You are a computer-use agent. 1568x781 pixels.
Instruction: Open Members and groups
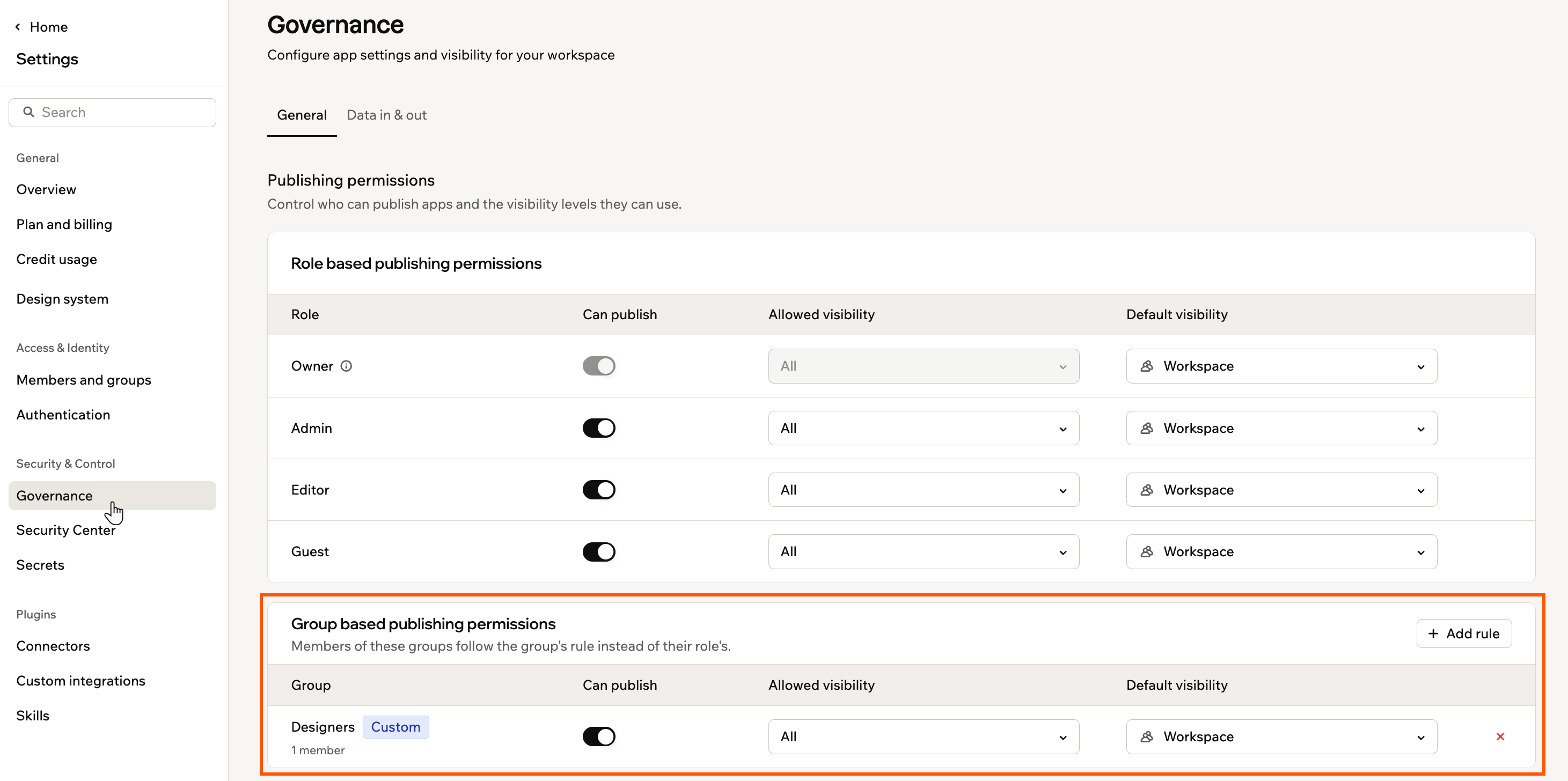(x=83, y=380)
